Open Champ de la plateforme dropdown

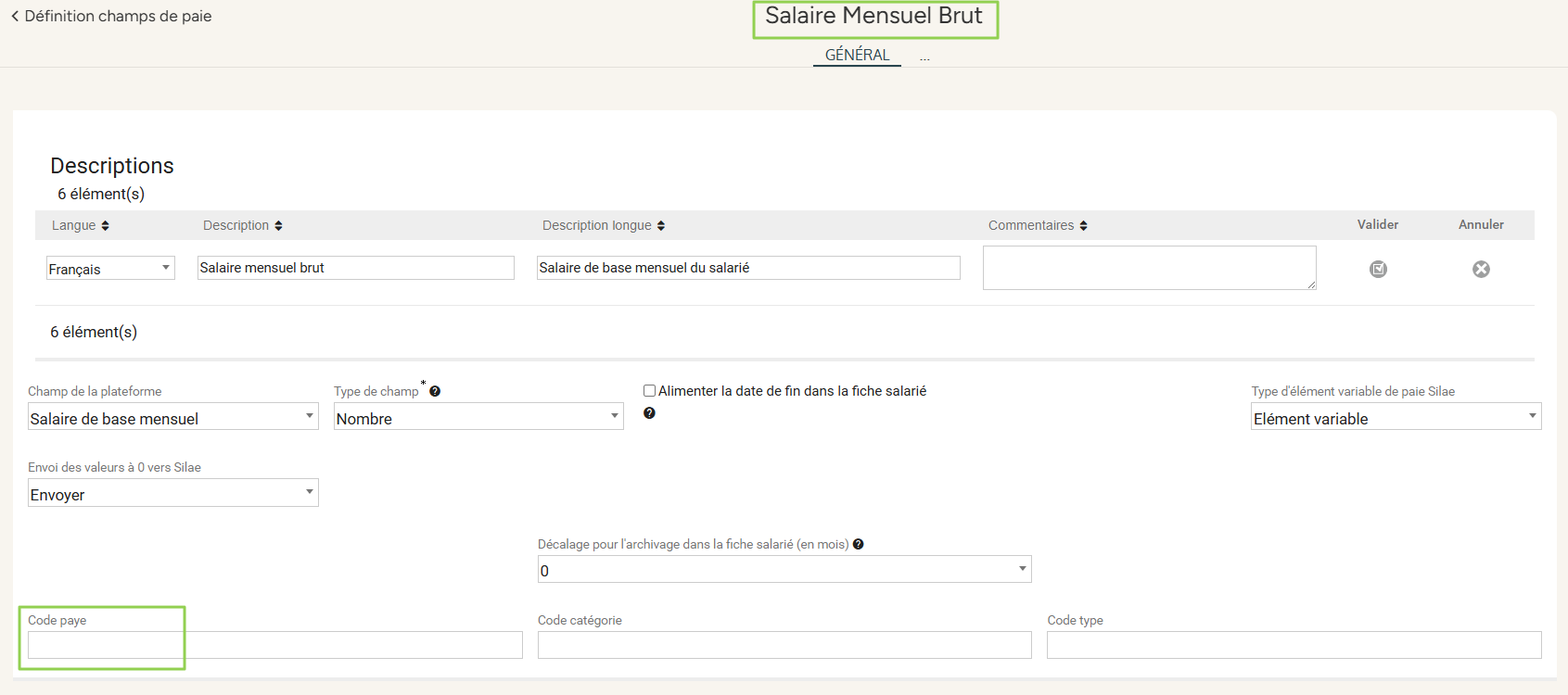click(x=172, y=417)
